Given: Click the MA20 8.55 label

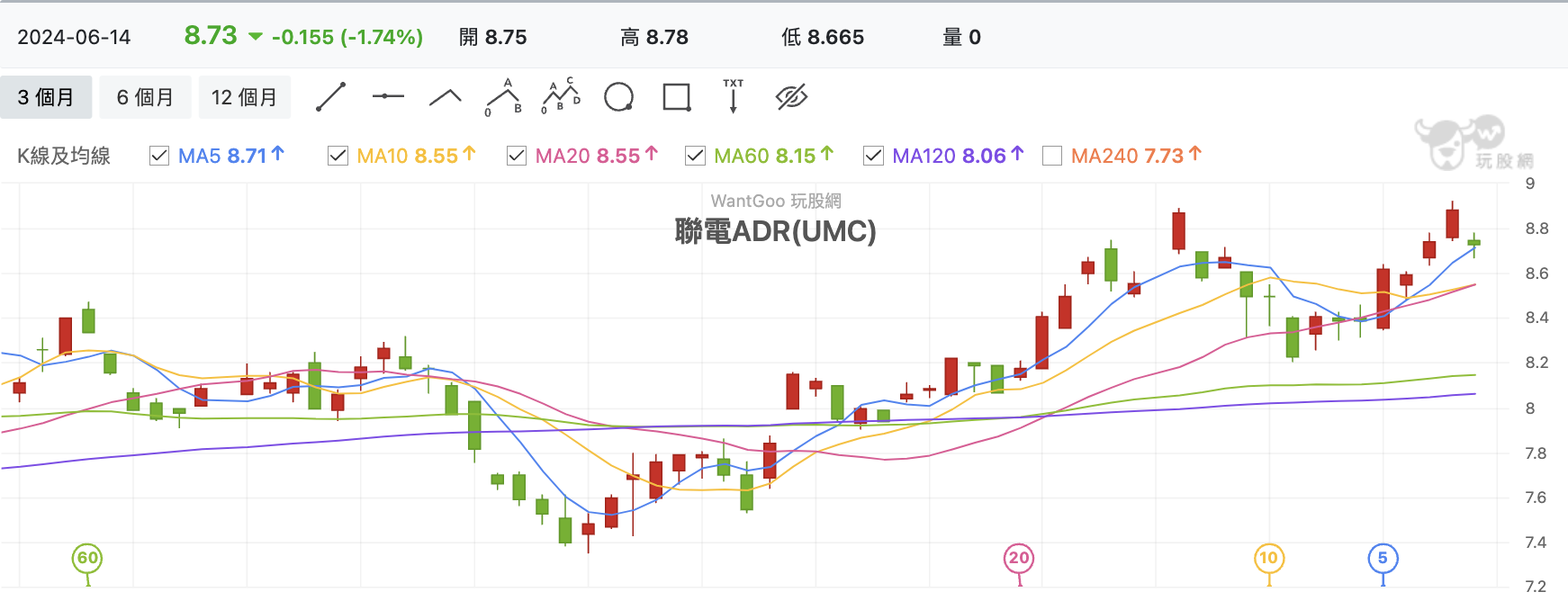Looking at the screenshot, I should (597, 156).
